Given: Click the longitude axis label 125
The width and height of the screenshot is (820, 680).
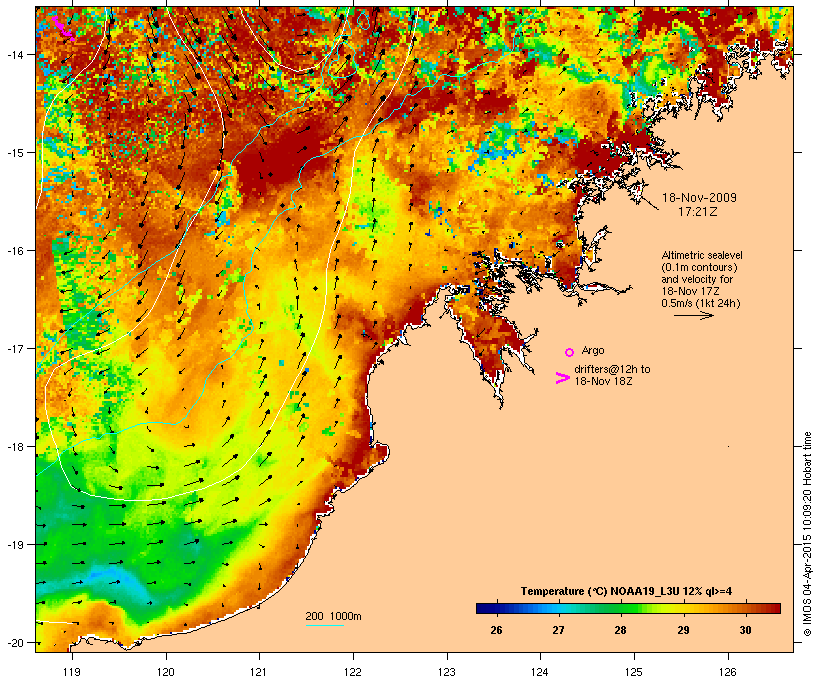Looking at the screenshot, I should point(634,672).
